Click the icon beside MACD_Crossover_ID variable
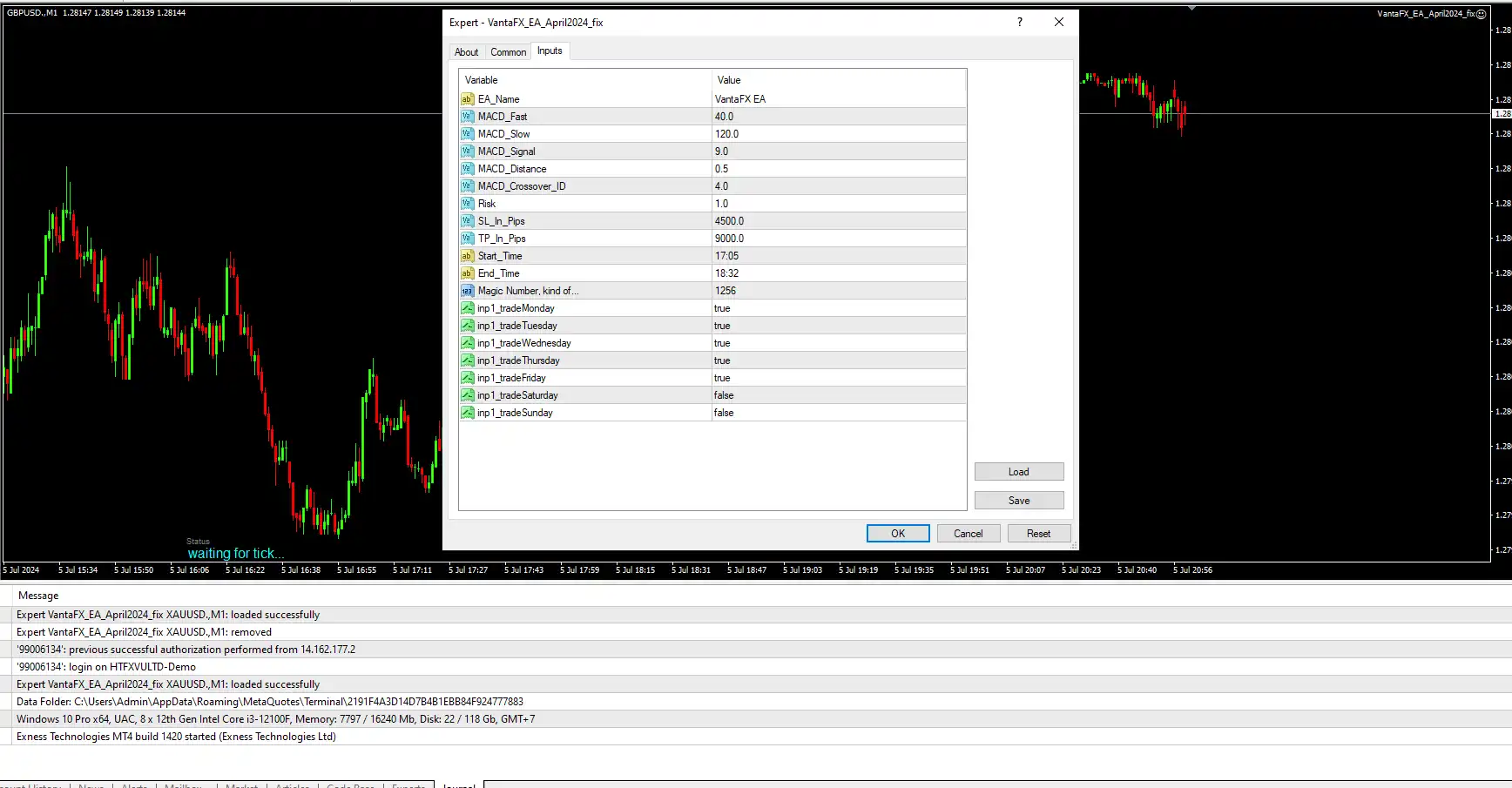Image resolution: width=1512 pixels, height=788 pixels. click(468, 186)
